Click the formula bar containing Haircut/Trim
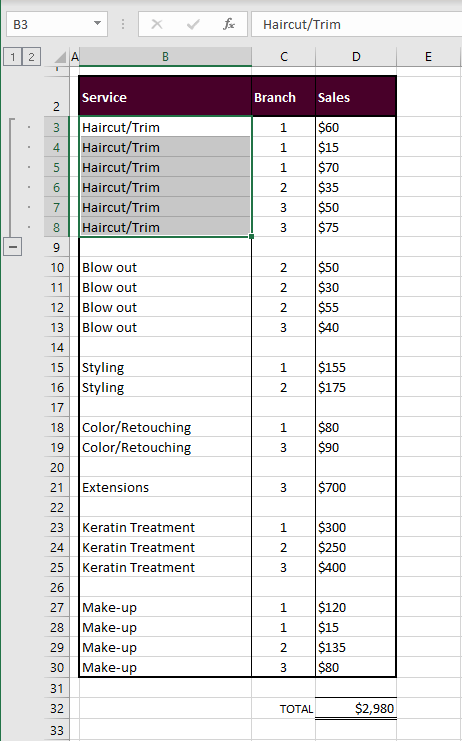The width and height of the screenshot is (462, 741). [357, 24]
